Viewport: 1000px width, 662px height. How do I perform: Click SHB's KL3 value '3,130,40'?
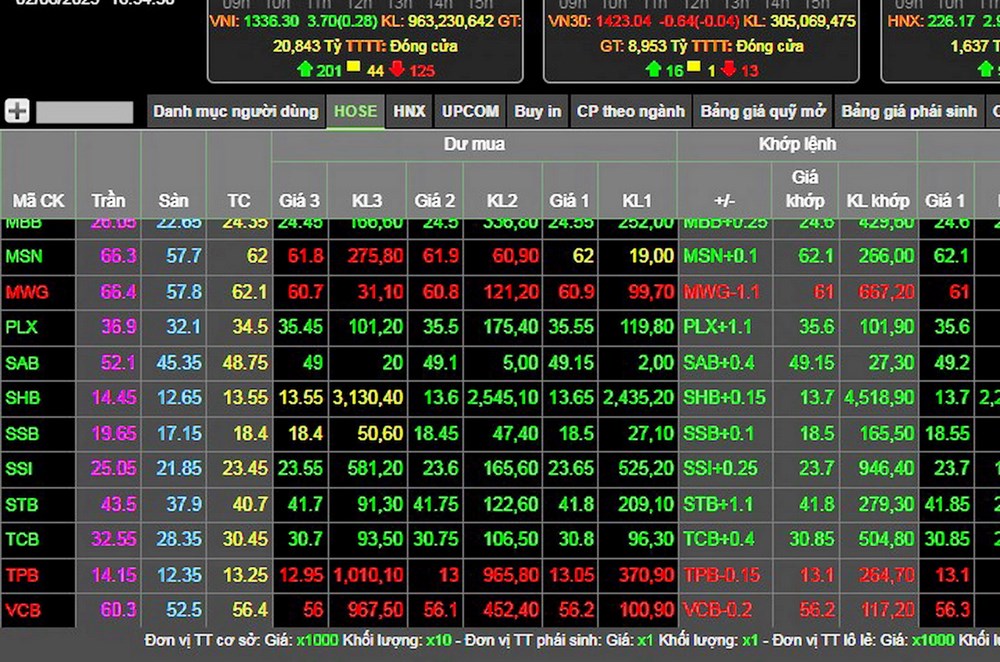point(368,398)
